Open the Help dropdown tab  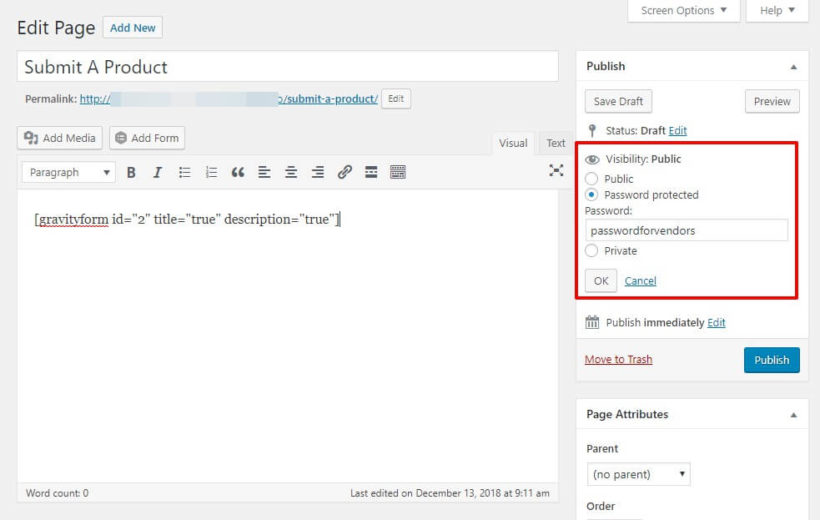777,10
